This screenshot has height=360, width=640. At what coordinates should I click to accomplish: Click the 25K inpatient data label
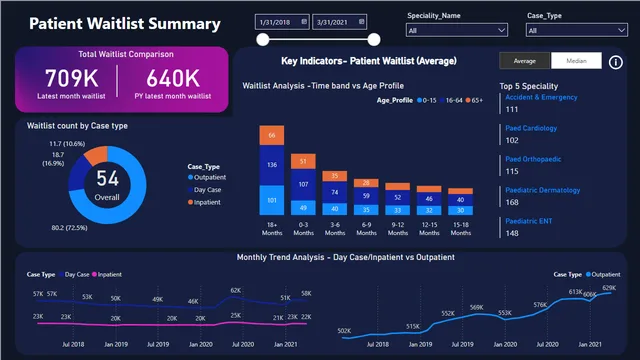(236, 316)
